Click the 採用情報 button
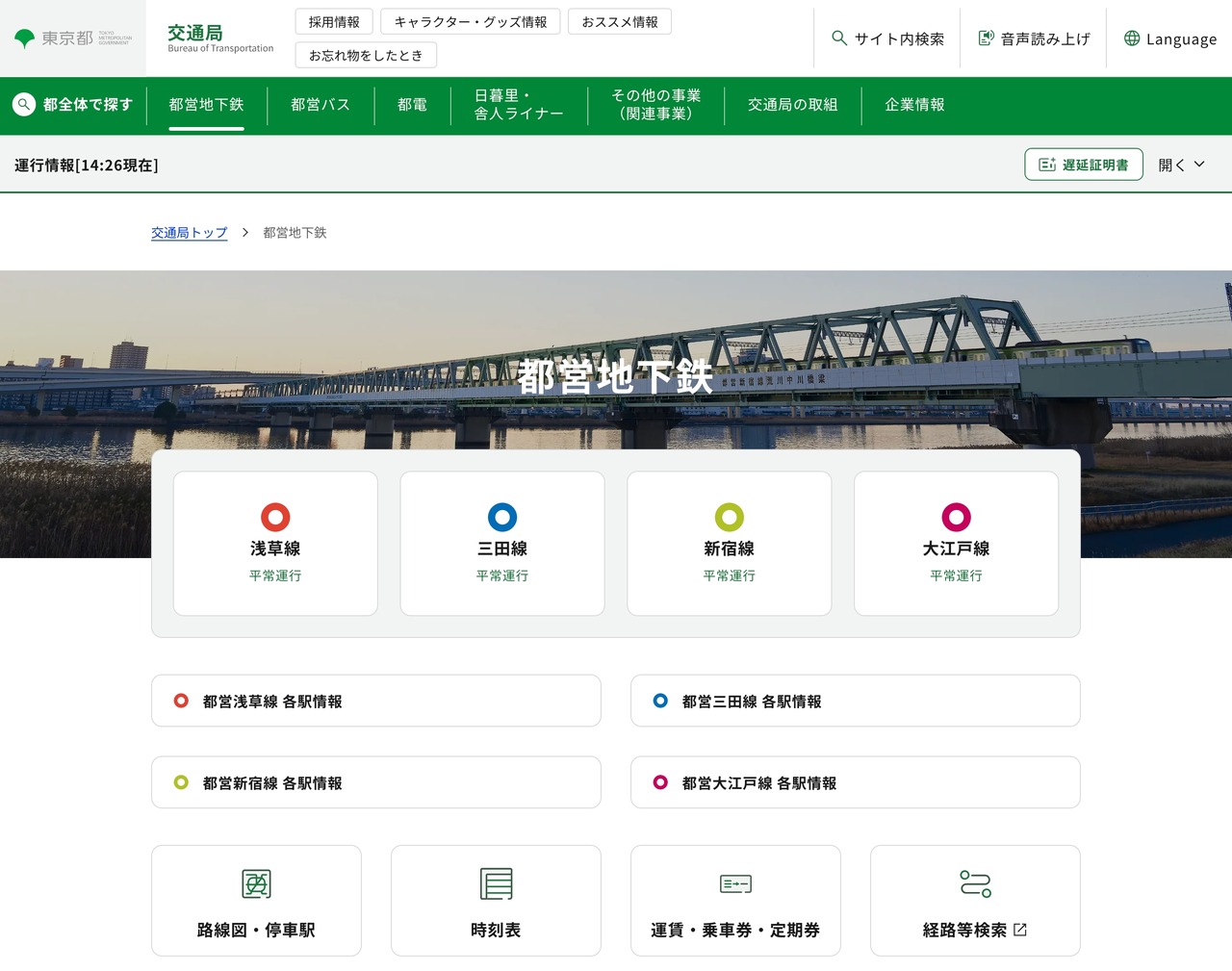This screenshot has width=1232, height=971. click(334, 22)
